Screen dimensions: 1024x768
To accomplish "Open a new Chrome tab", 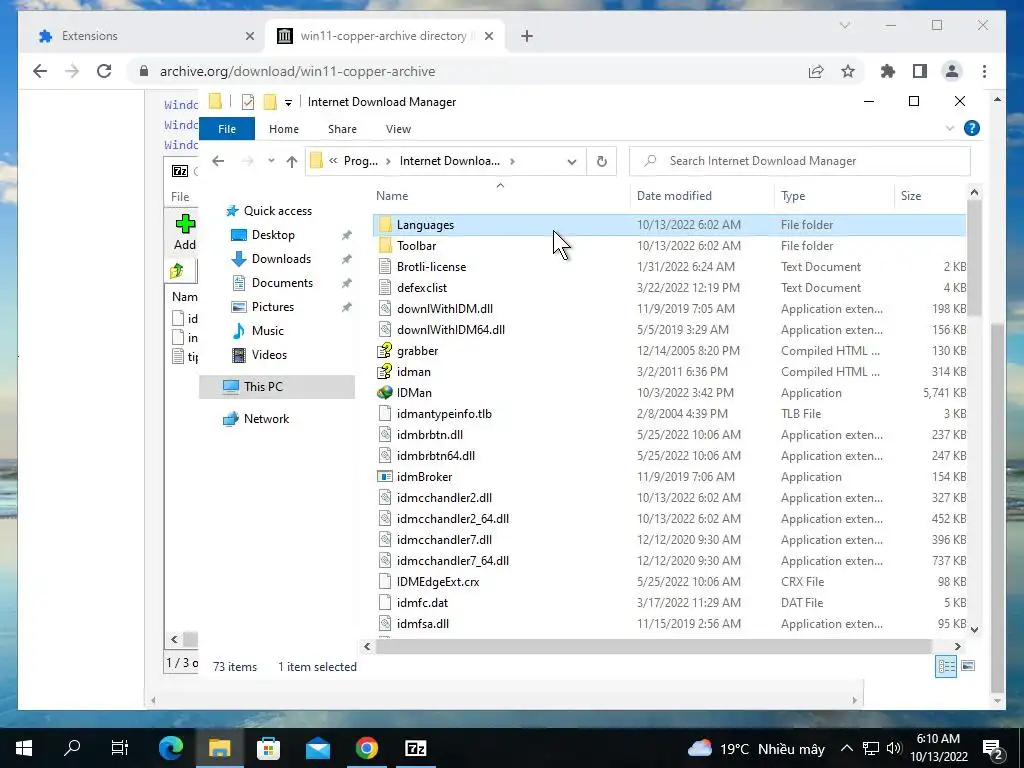I will tap(527, 36).
